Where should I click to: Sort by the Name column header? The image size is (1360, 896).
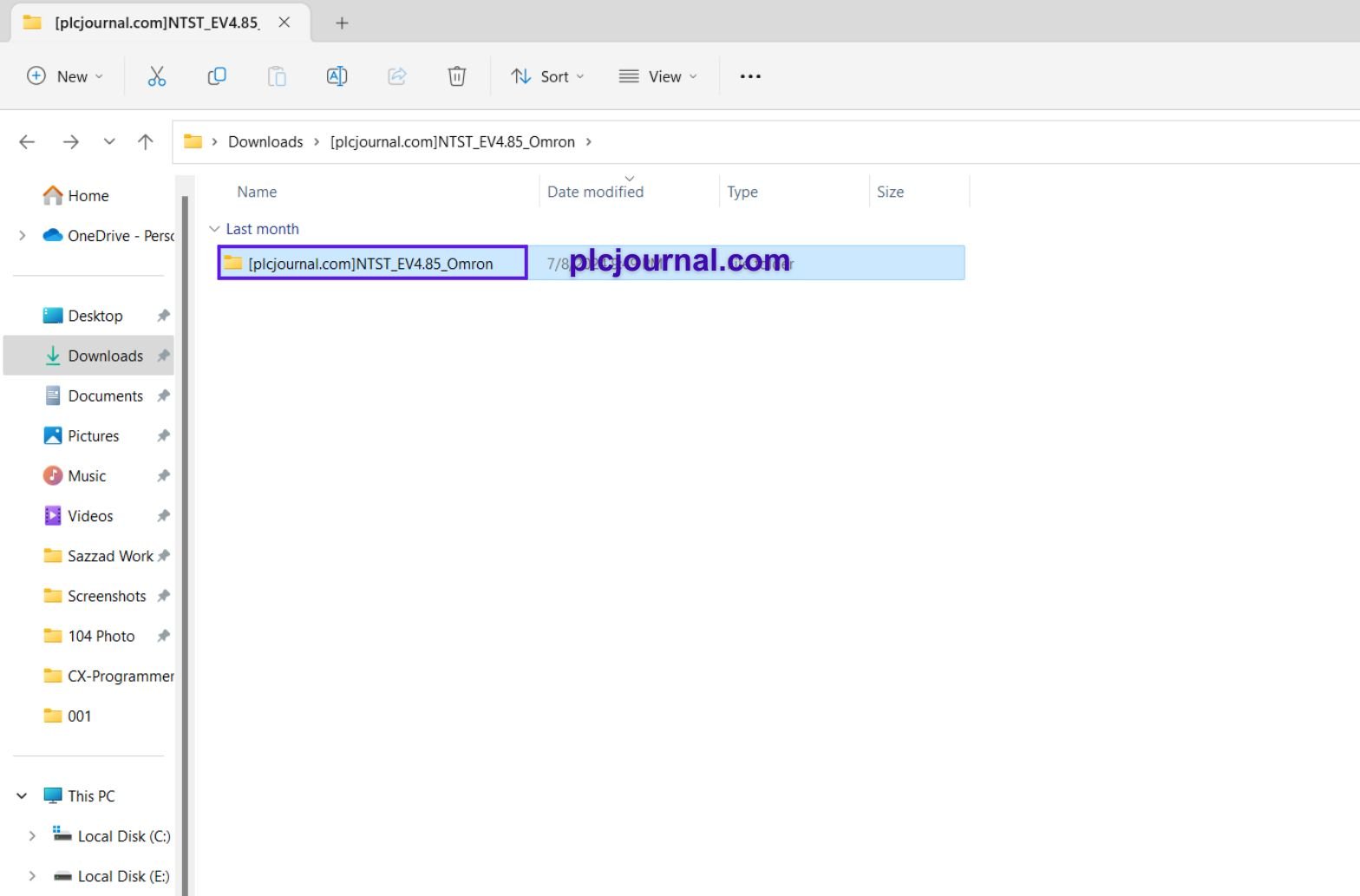(257, 192)
